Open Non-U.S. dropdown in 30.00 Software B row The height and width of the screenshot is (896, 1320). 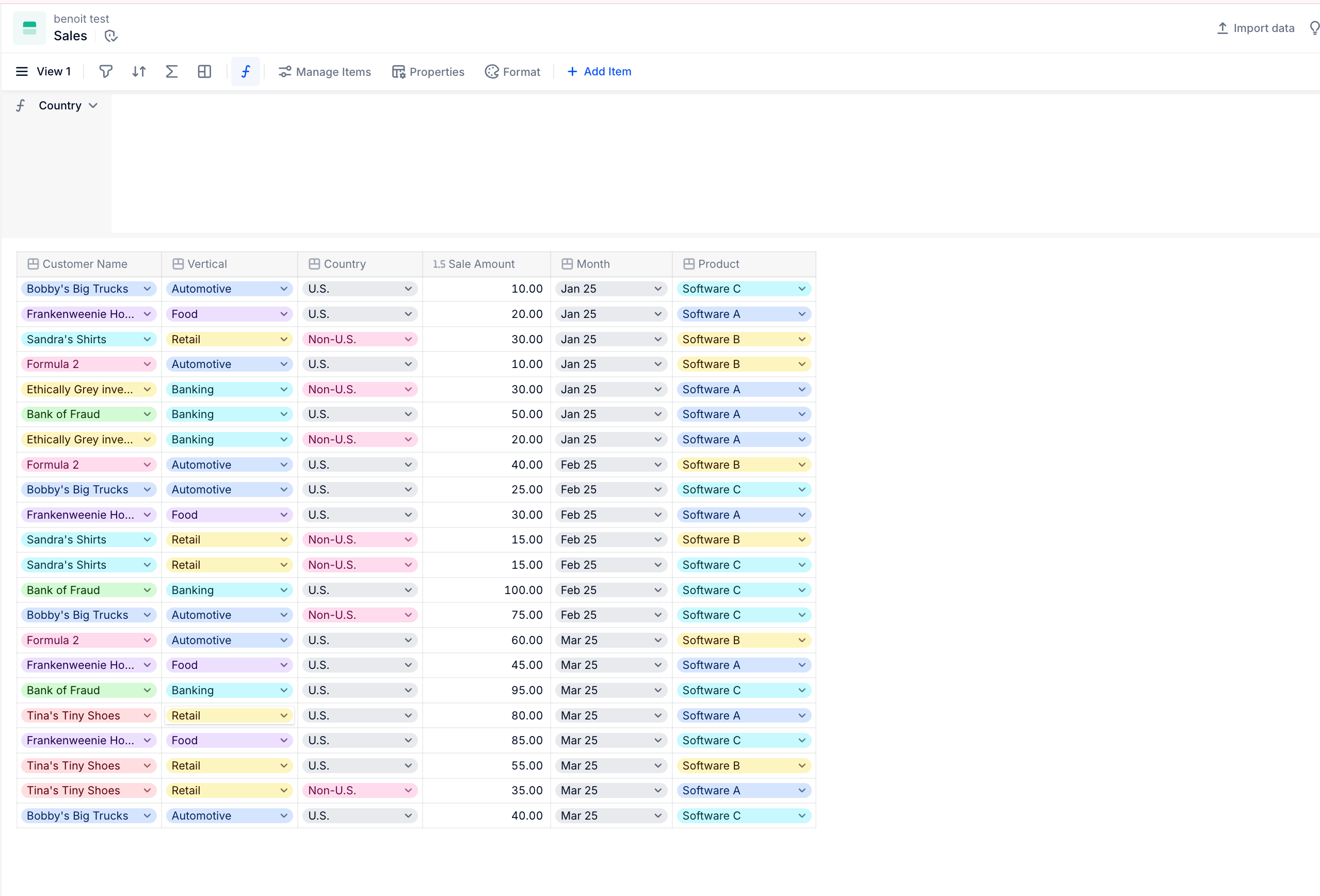click(x=360, y=339)
